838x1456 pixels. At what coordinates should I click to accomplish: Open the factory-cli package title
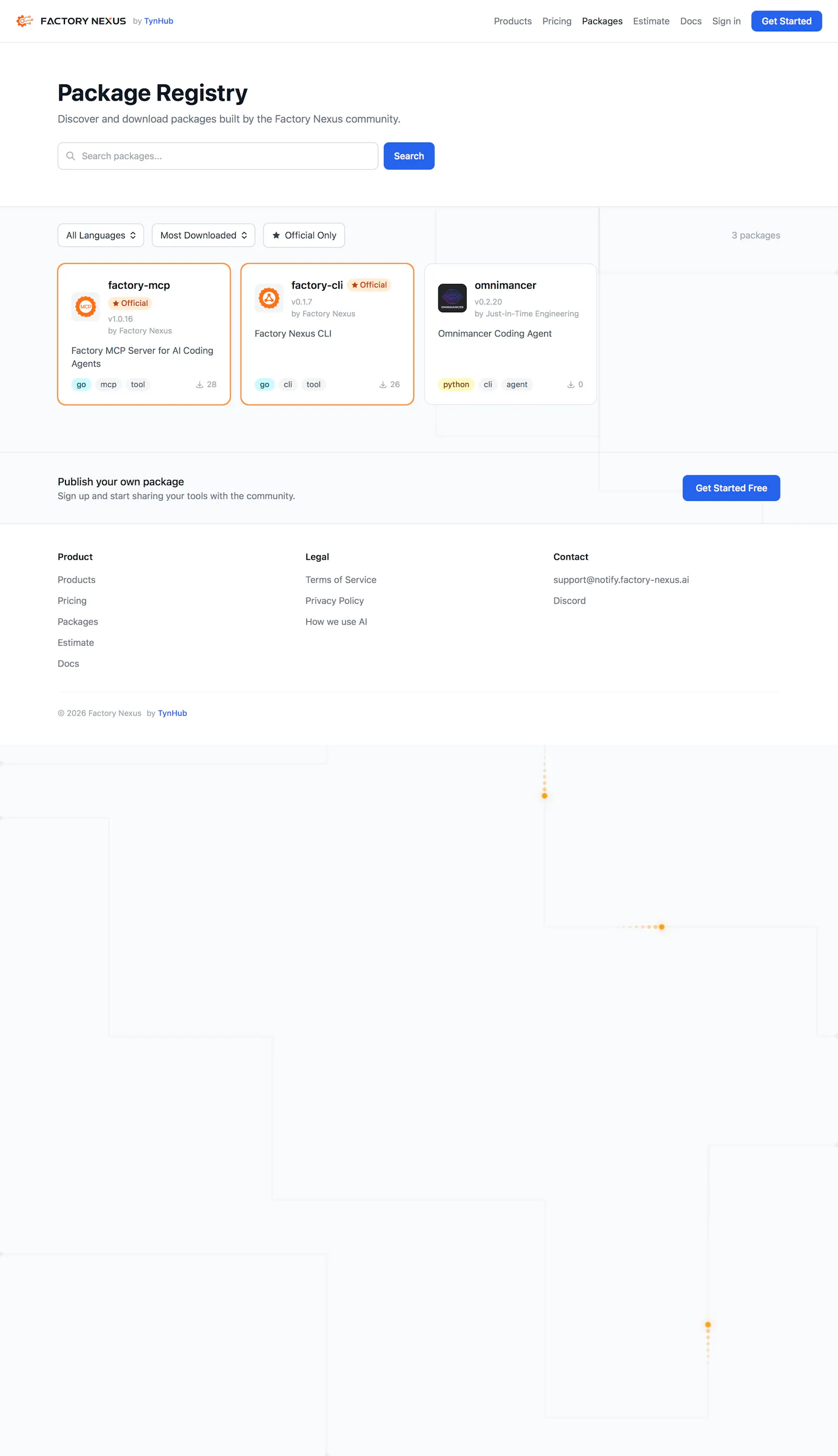click(x=317, y=285)
